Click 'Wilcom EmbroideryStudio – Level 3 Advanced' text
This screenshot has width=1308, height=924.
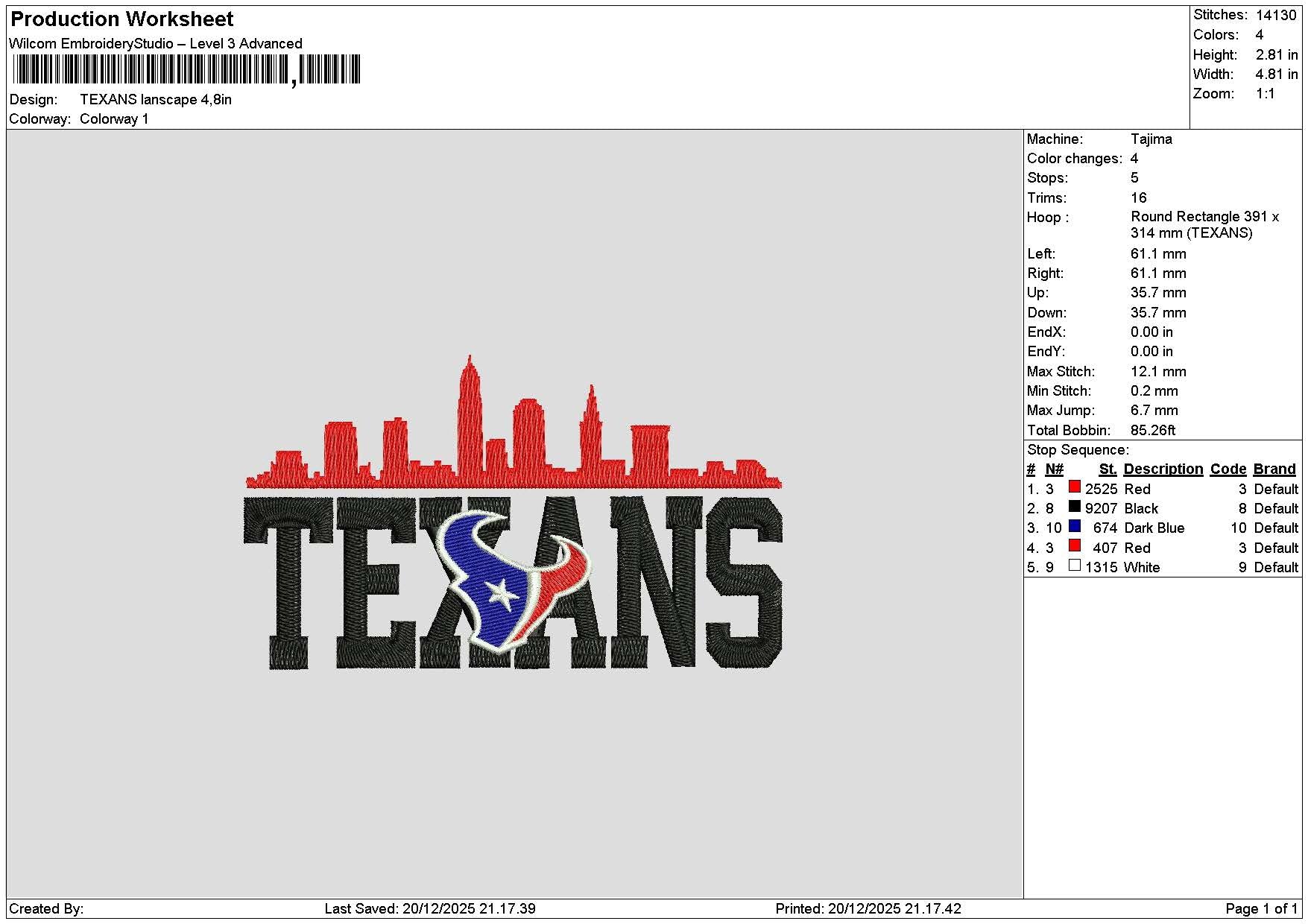156,43
